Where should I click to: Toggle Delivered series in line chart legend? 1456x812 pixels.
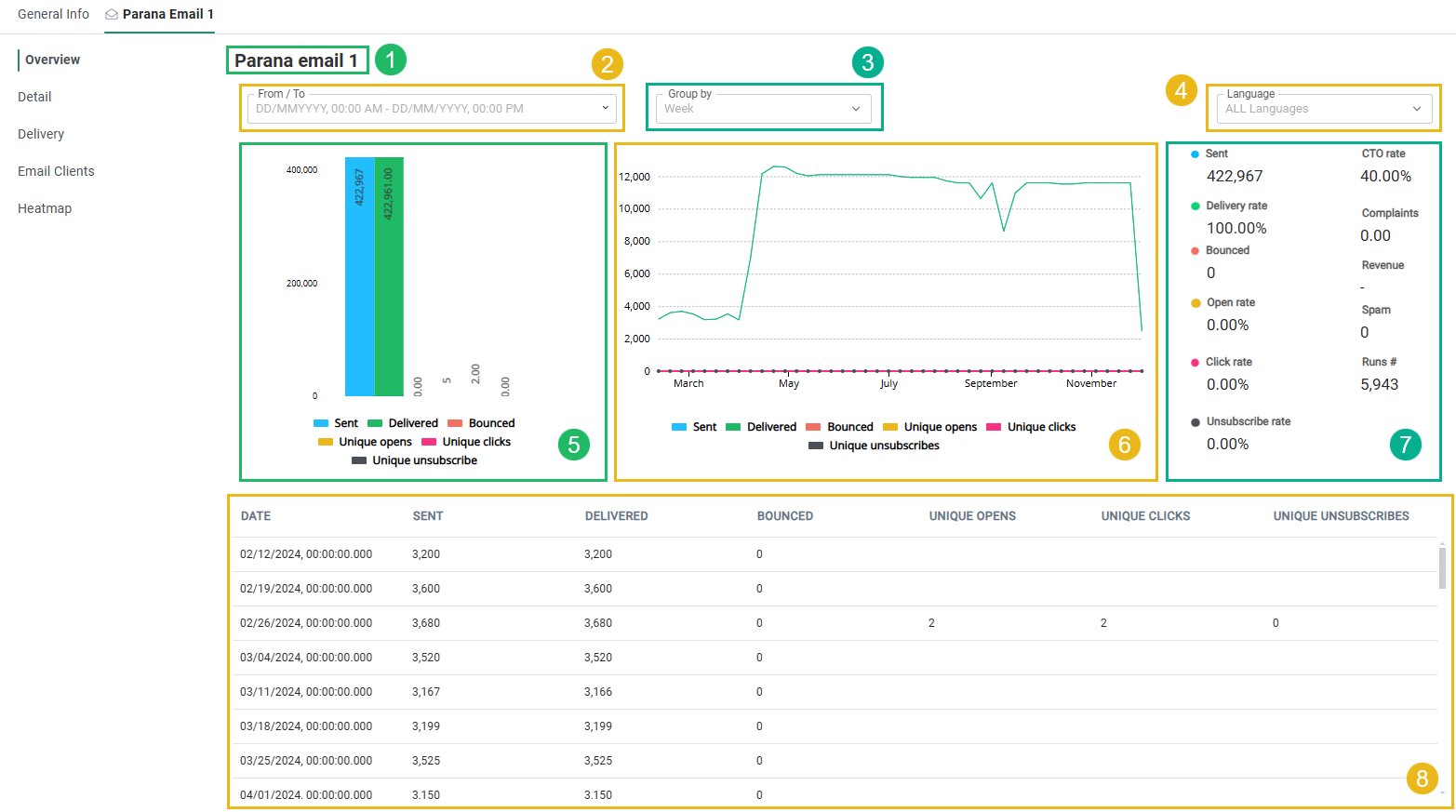(x=760, y=427)
